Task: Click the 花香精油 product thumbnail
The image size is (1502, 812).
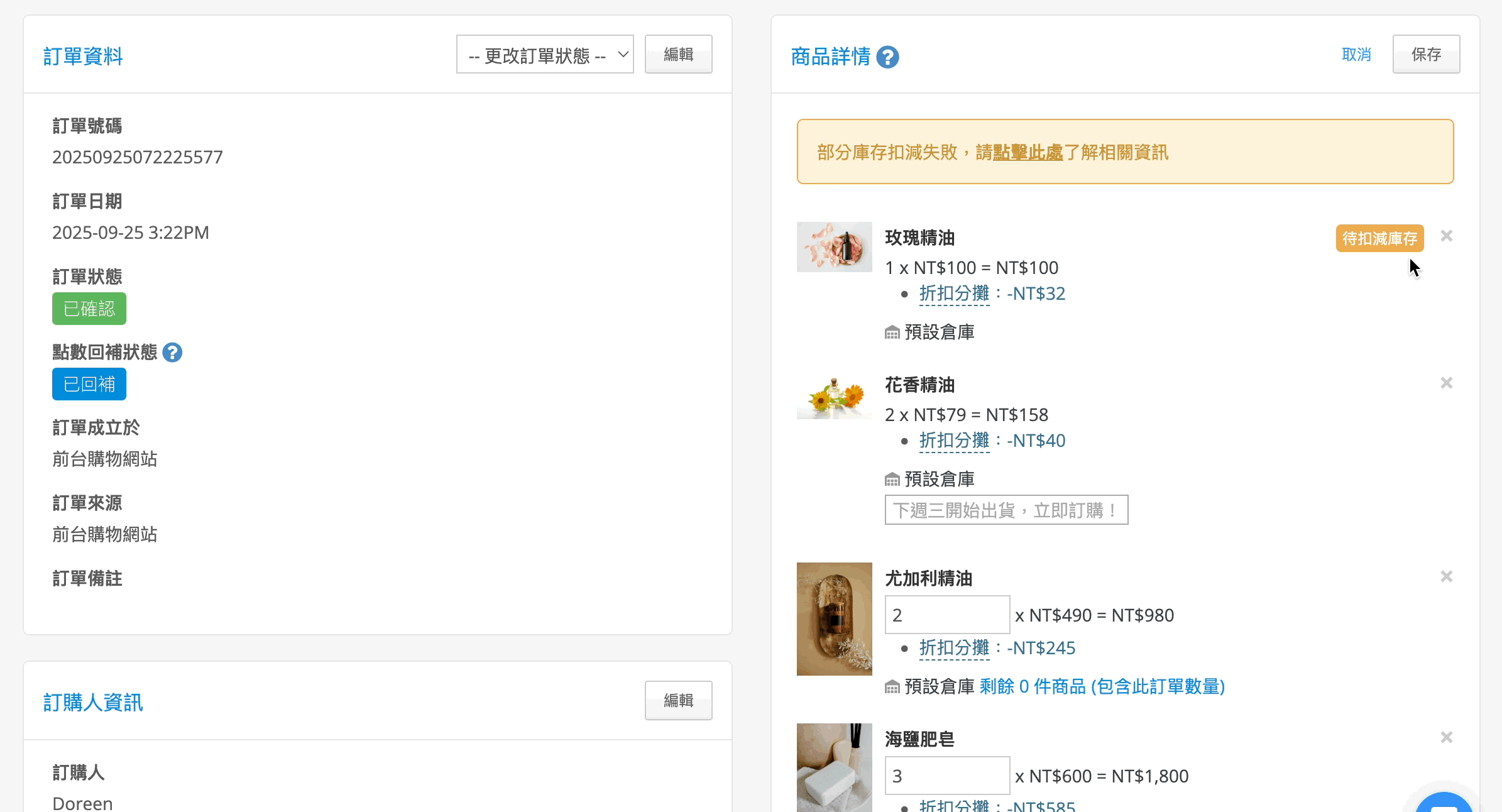Action: [x=834, y=394]
